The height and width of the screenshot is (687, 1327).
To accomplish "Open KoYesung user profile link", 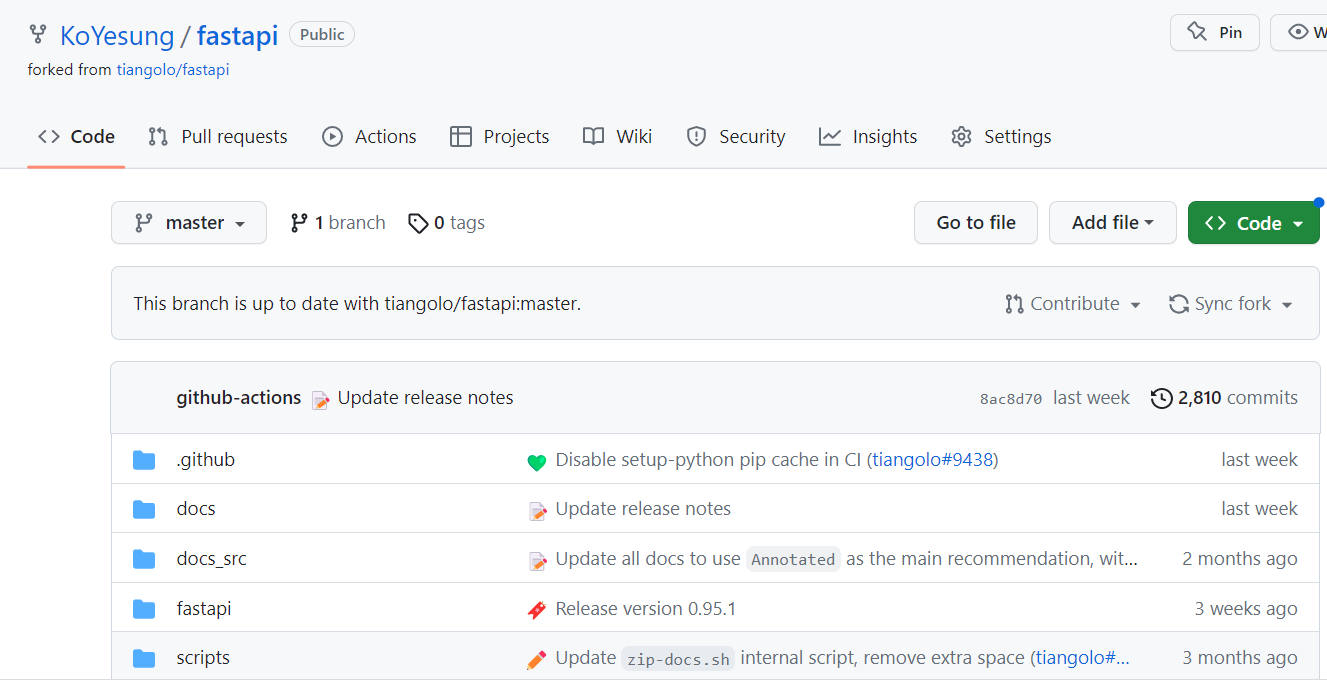I will click(117, 36).
